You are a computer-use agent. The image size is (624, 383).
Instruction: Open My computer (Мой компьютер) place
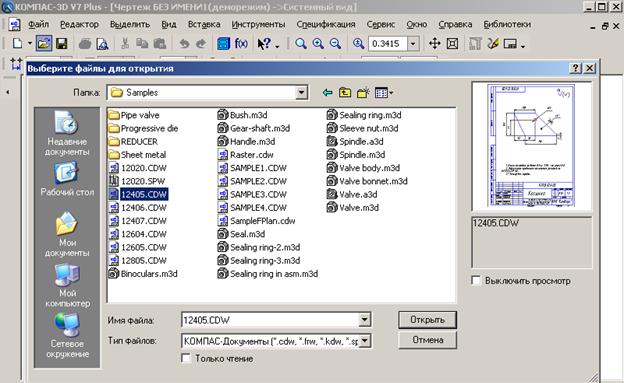67,285
